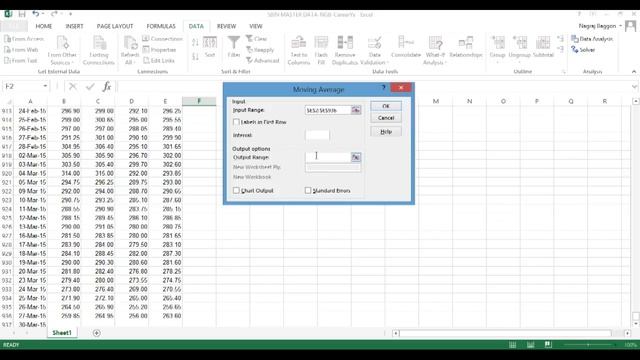Check Labels in First Row
This screenshot has height=360, width=640.
click(236, 122)
